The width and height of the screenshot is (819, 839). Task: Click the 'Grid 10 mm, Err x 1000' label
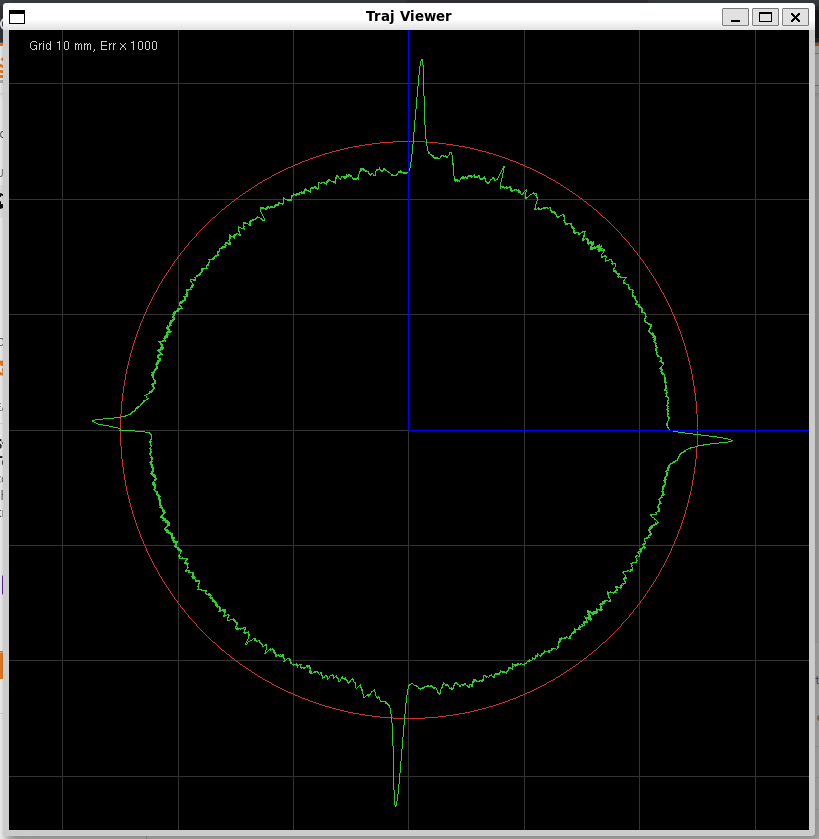tap(94, 46)
